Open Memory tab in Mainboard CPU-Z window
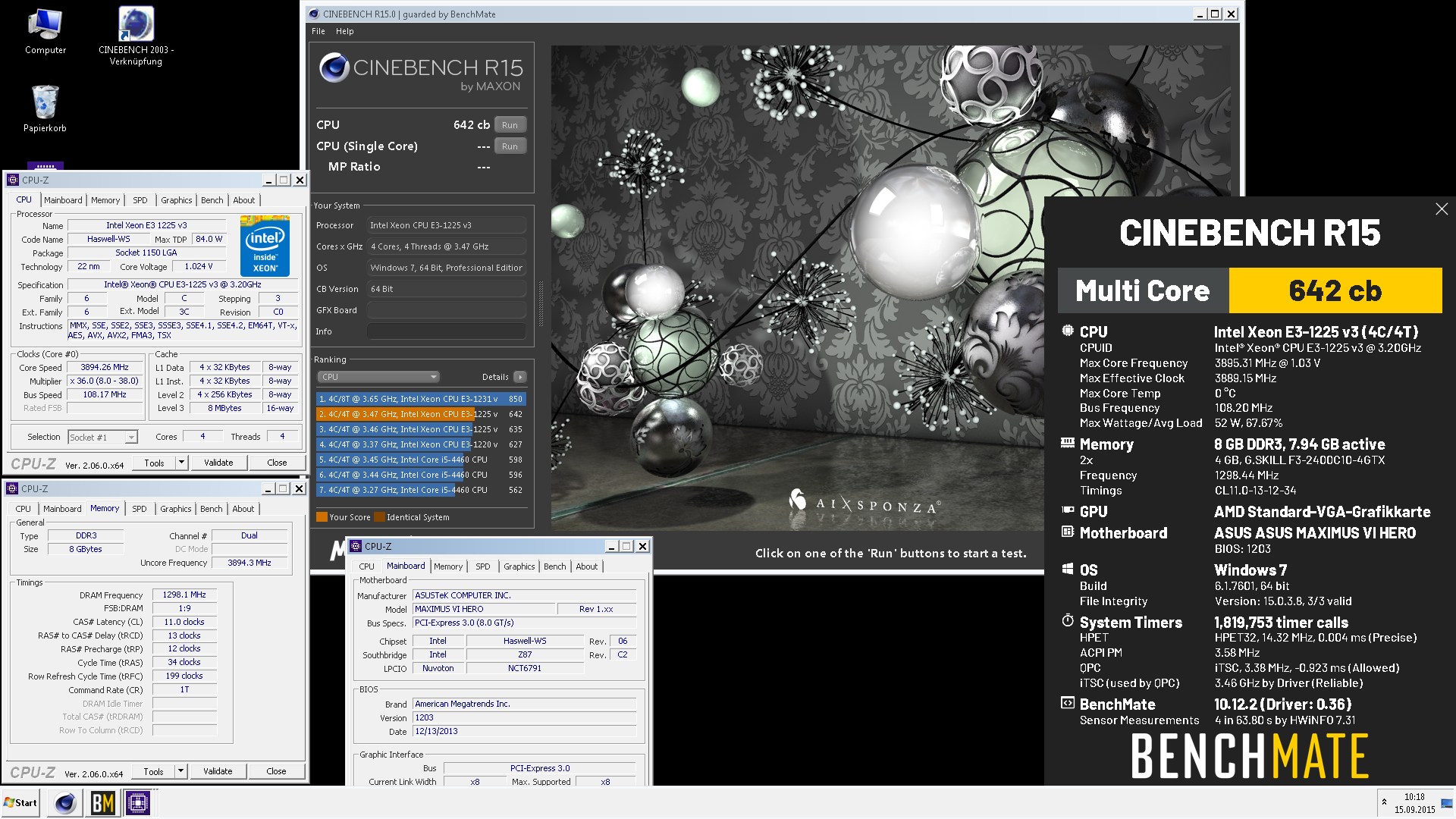The width and height of the screenshot is (1456, 819). 448,566
